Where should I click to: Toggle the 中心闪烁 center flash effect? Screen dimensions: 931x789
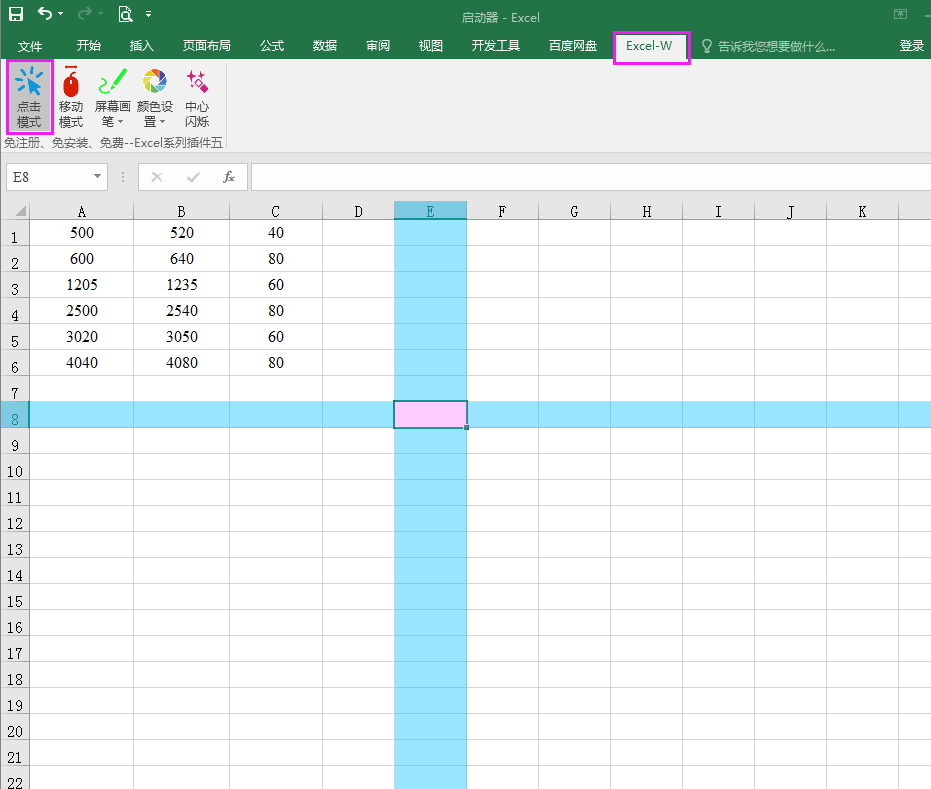[197, 97]
